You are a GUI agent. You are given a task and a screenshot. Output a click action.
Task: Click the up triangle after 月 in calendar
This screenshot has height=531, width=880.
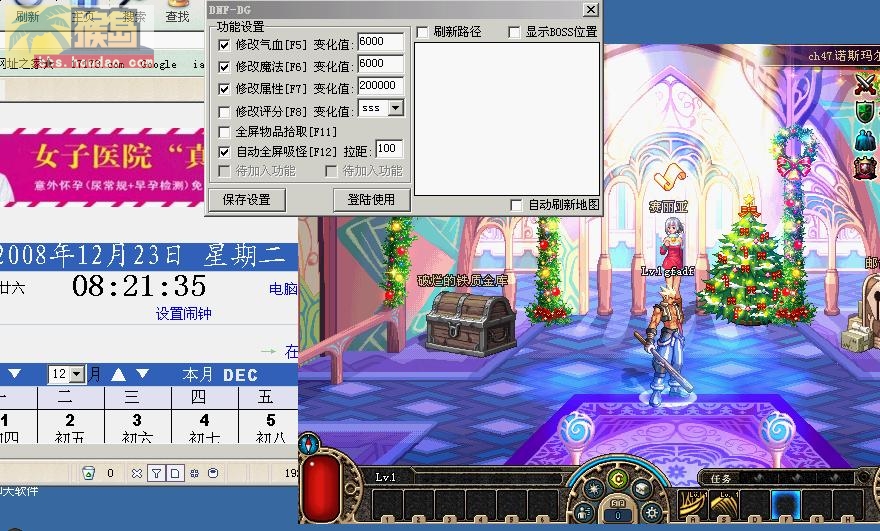[118, 374]
